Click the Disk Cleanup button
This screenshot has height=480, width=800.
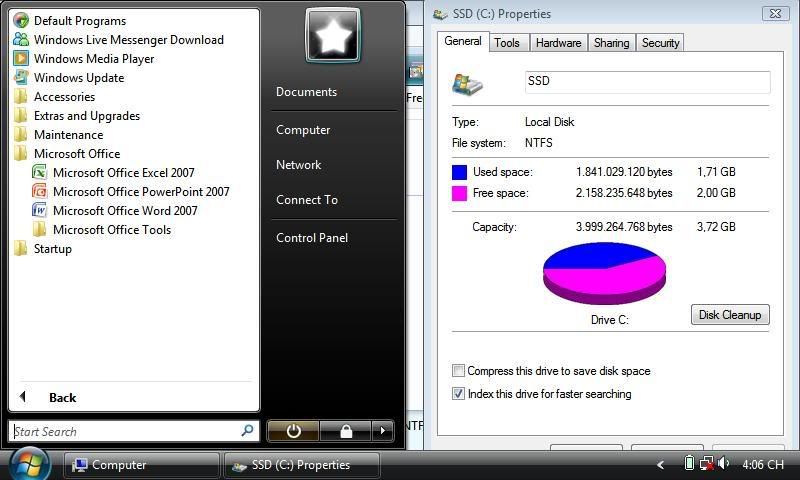tap(729, 315)
